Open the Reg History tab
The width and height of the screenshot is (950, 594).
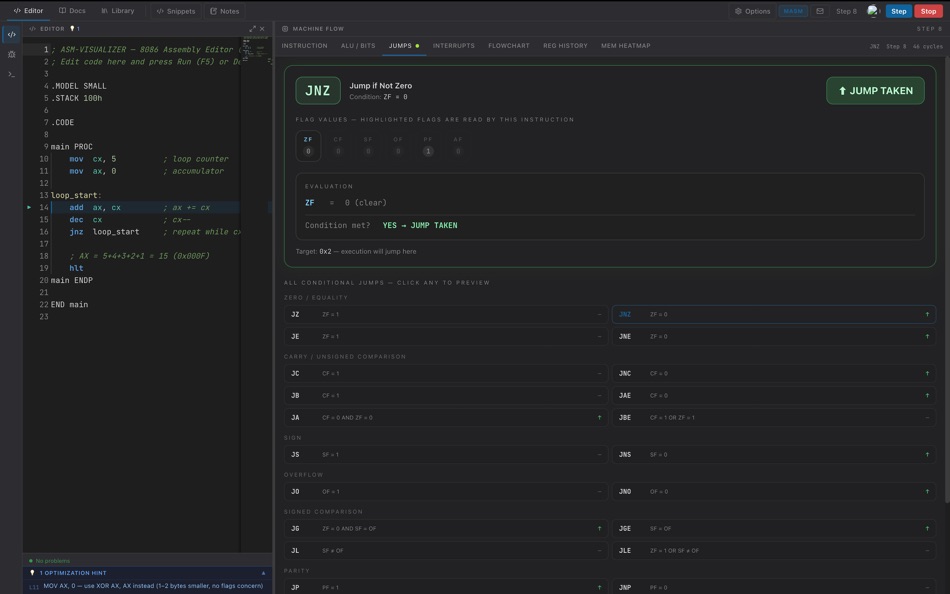565,45
